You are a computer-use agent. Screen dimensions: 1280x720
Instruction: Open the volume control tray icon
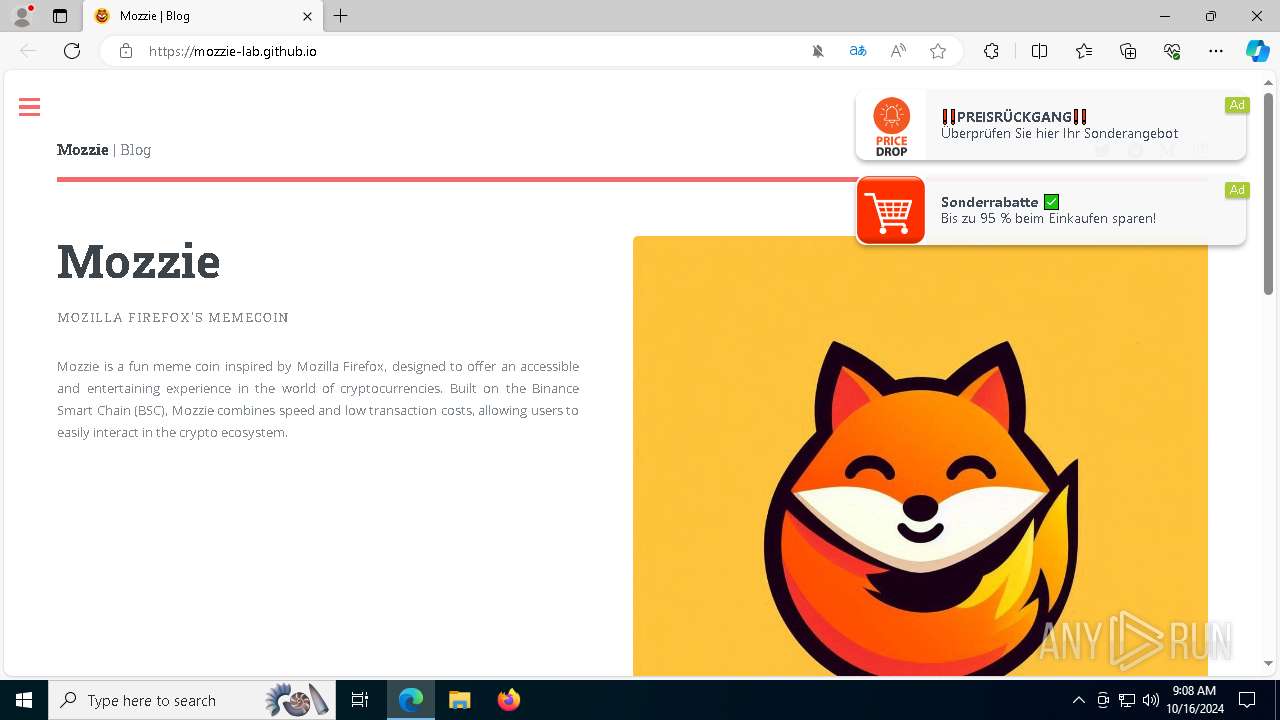coord(1150,700)
